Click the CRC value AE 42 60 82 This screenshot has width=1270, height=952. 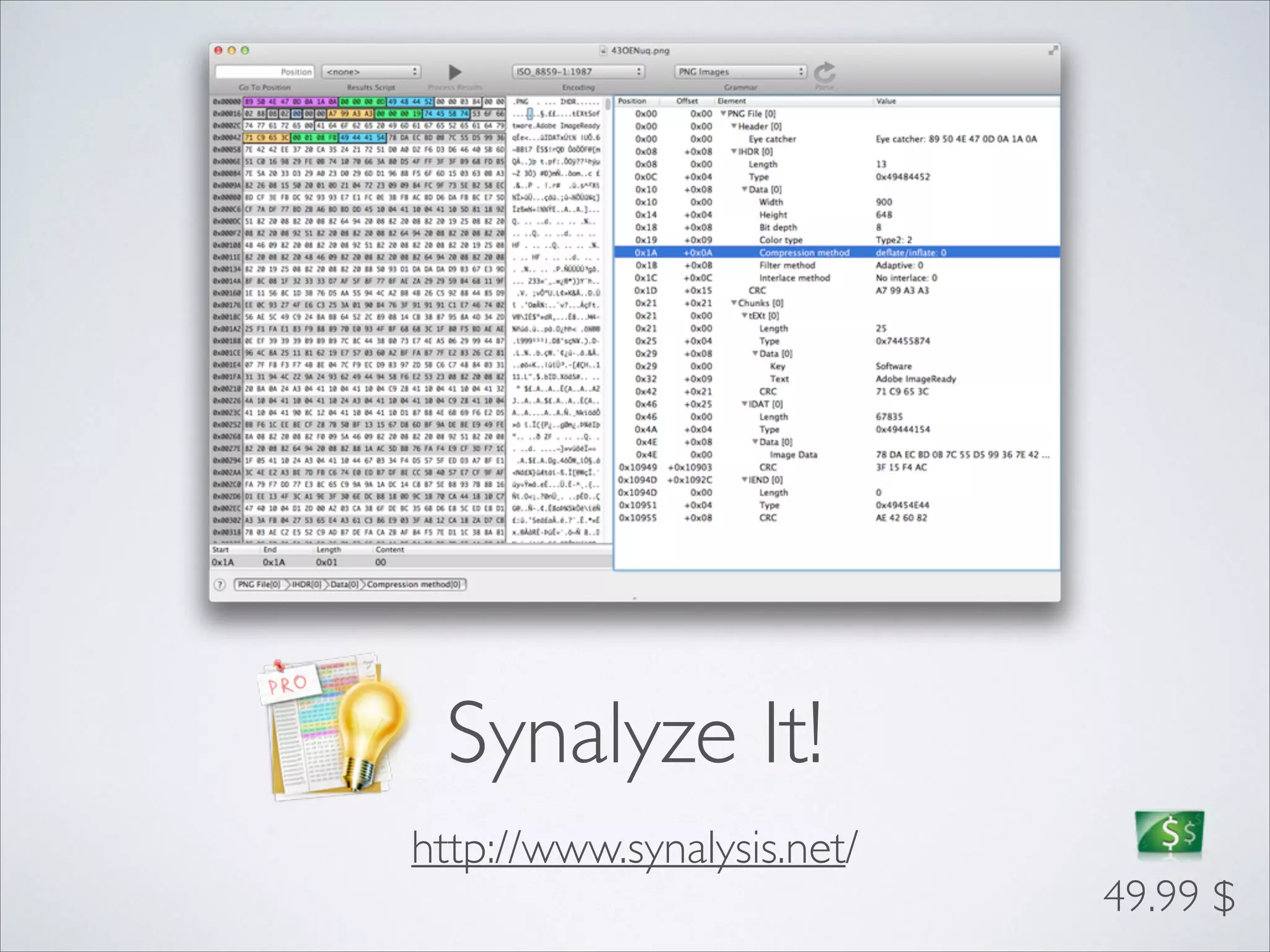click(x=901, y=518)
